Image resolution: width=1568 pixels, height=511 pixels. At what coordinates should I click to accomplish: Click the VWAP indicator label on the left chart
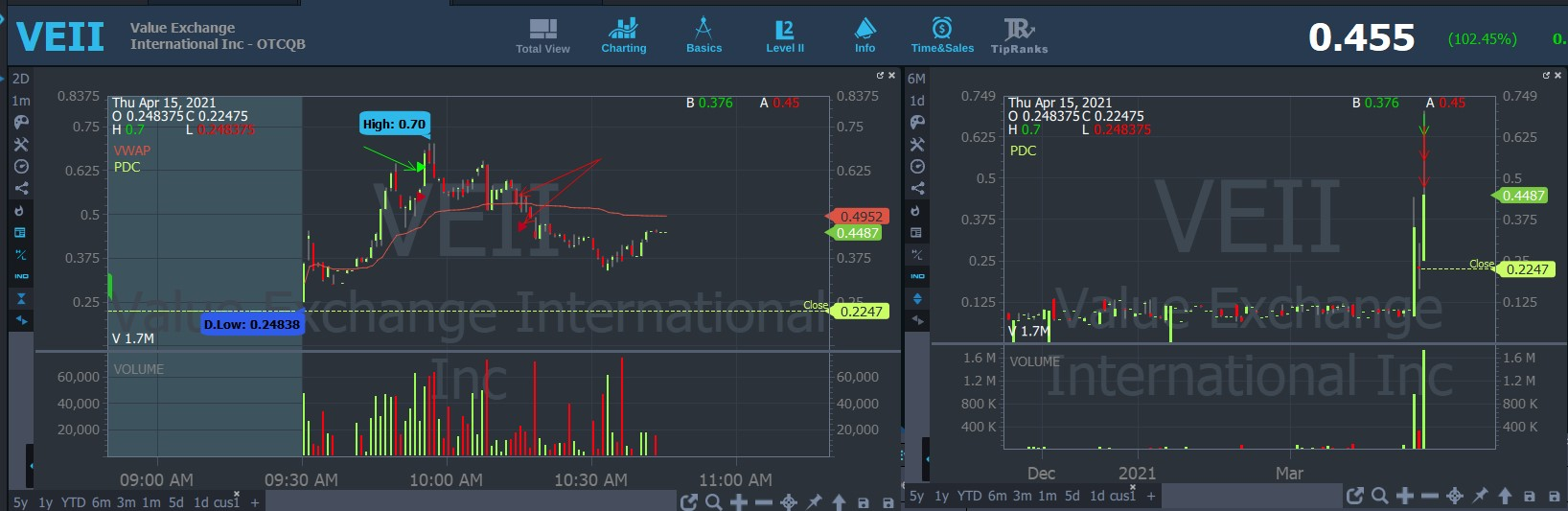click(x=132, y=151)
